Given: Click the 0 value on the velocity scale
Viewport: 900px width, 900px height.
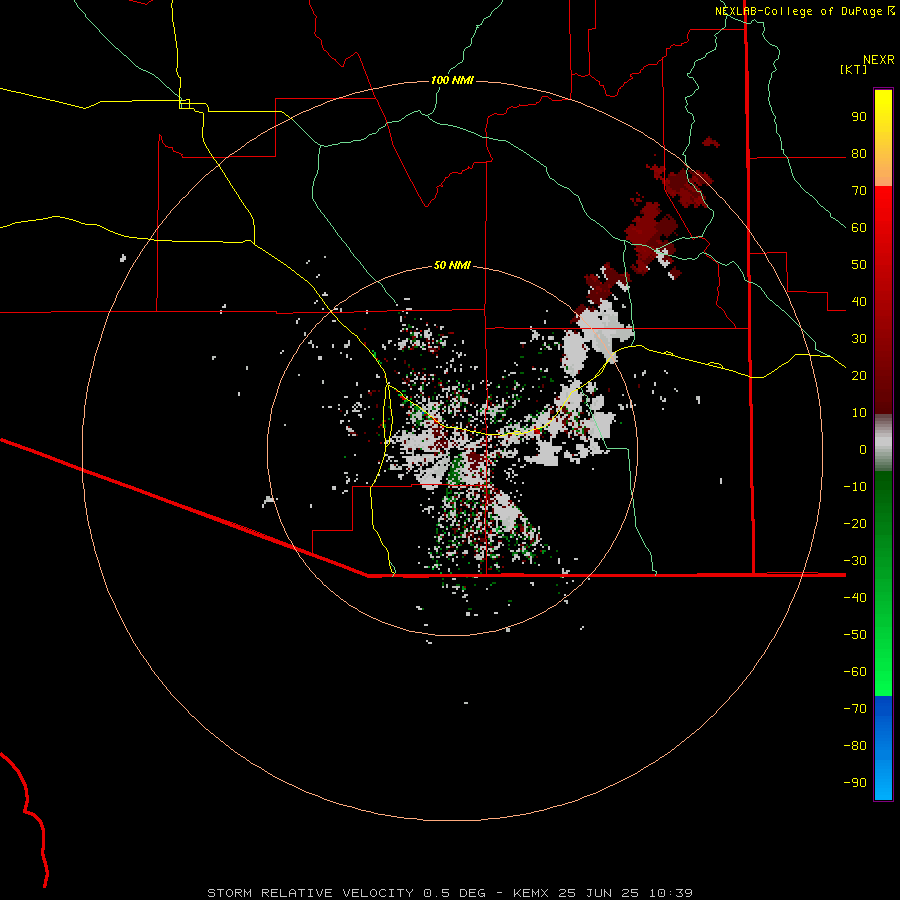Looking at the screenshot, I should 863,449.
